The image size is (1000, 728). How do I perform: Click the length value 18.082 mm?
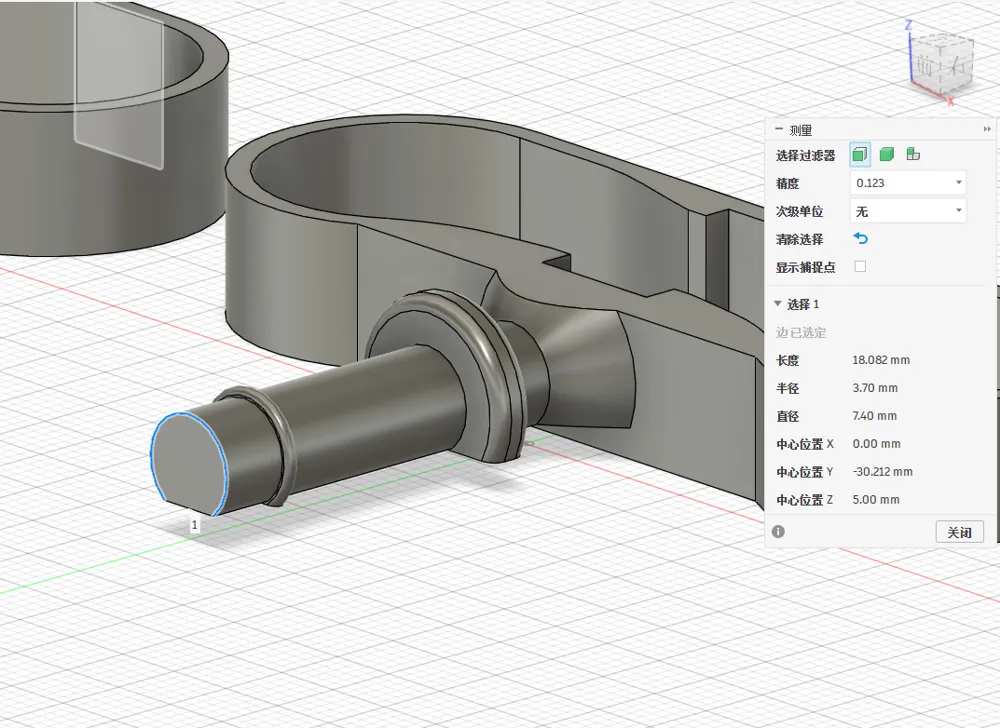881,360
